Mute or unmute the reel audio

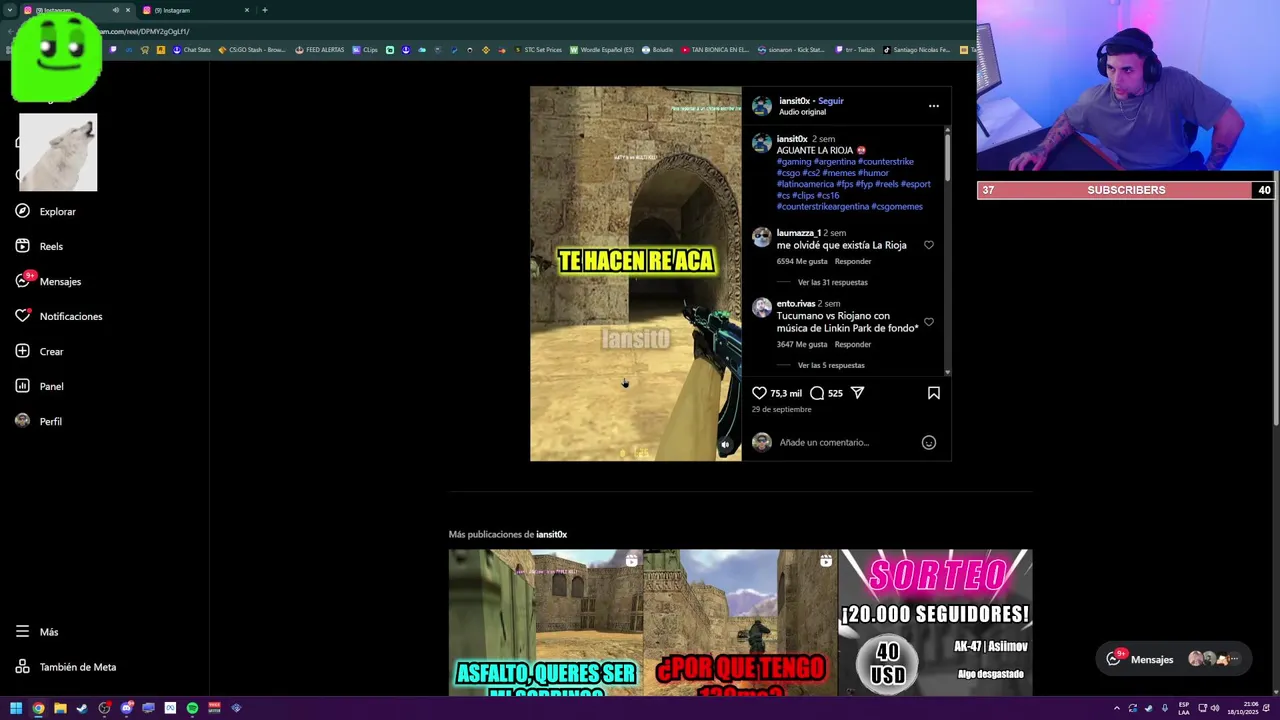pyautogui.click(x=726, y=445)
